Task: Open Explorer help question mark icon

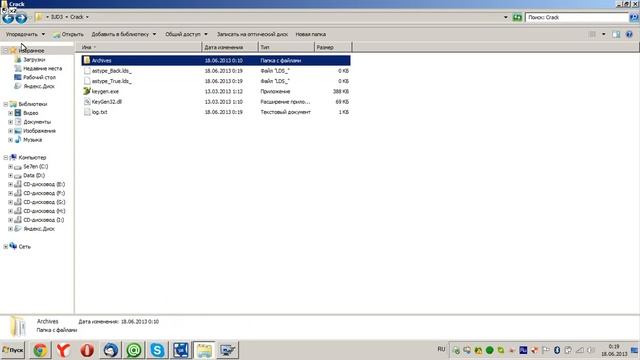Action: pos(629,34)
